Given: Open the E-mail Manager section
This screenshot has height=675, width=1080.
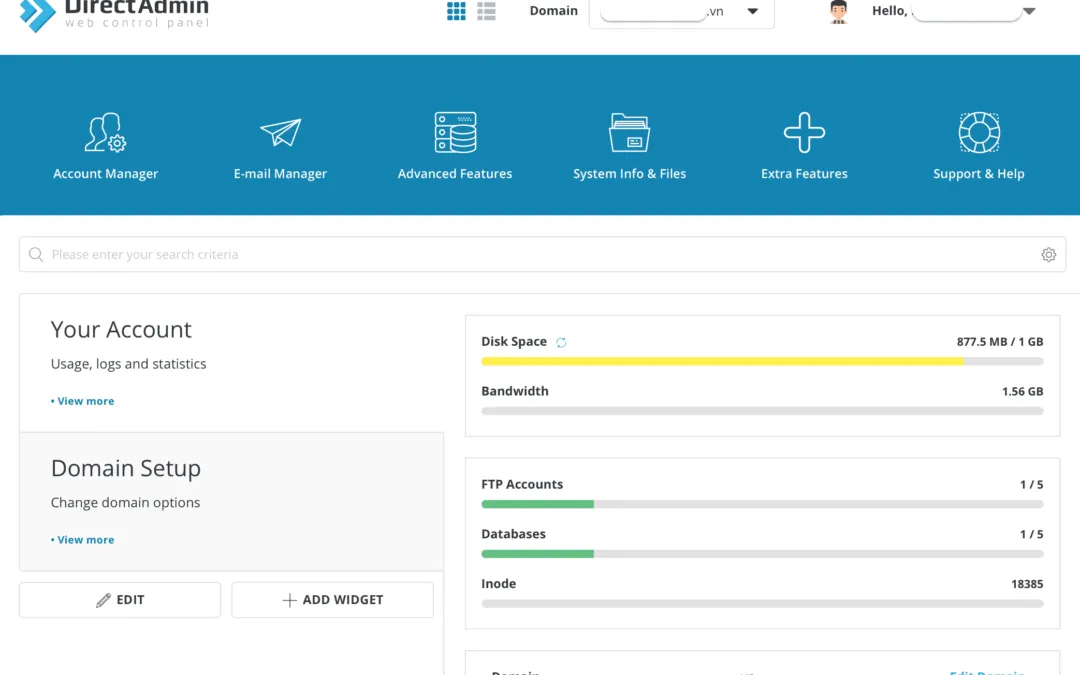Looking at the screenshot, I should click(x=280, y=131).
